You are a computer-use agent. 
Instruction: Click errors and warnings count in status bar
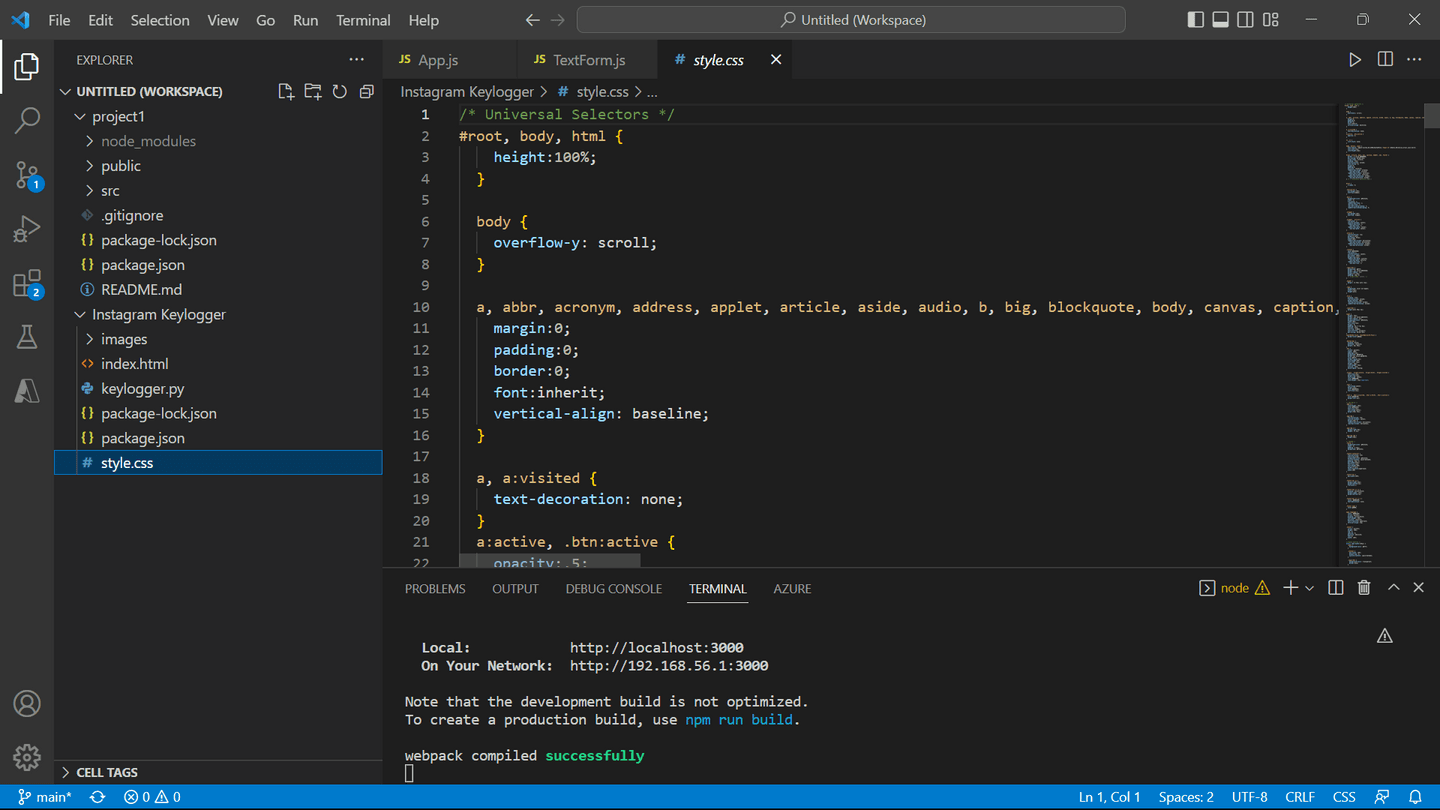pos(152,797)
